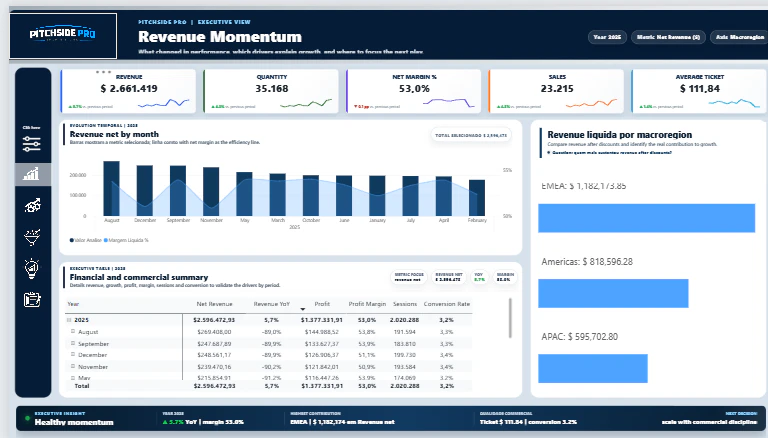Click the Total Selecionado badge
Screen dimensions: 768x438
(471, 135)
